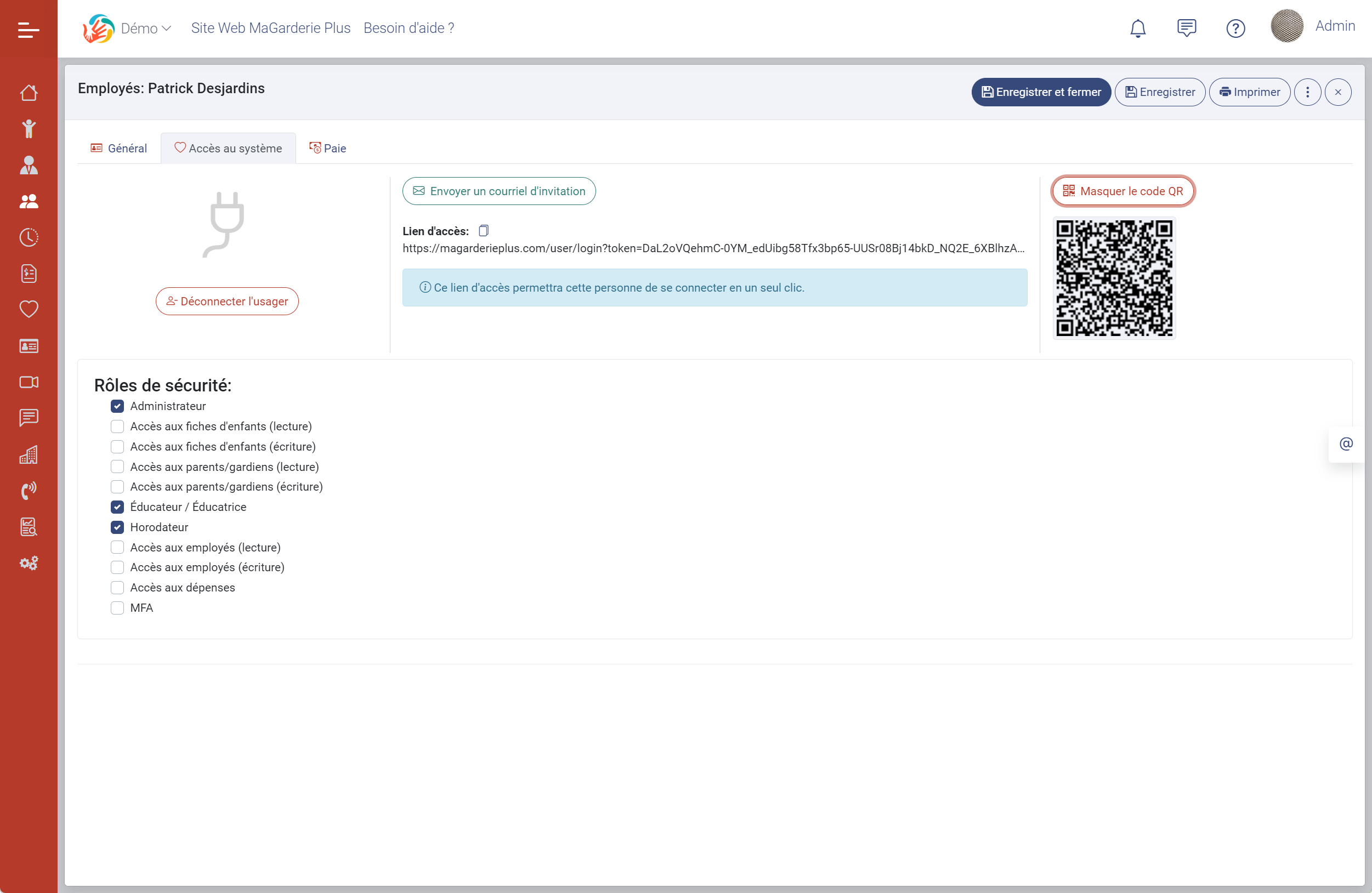The width and height of the screenshot is (1372, 893).
Task: Open the home icon in sidebar
Action: 29,93
